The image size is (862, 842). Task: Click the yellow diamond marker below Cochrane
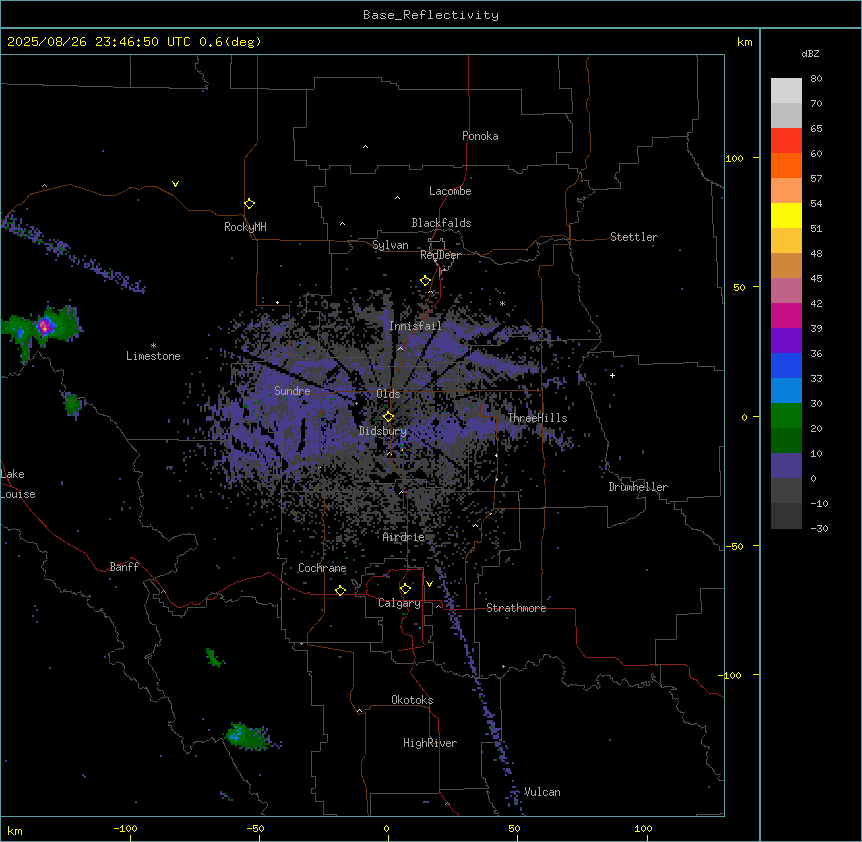pyautogui.click(x=340, y=590)
